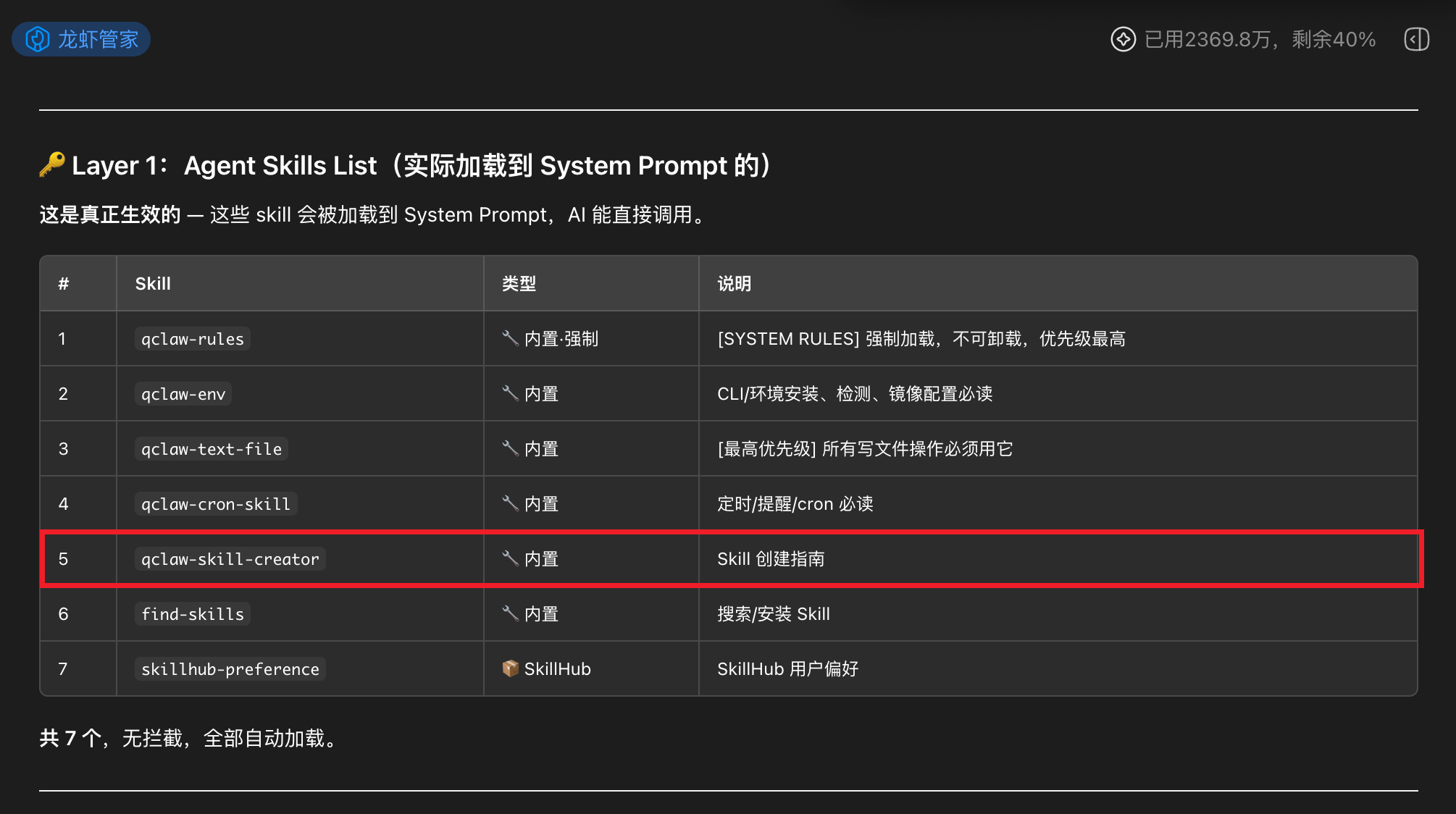Click the Skill column header
The image size is (1456, 814).
[153, 284]
